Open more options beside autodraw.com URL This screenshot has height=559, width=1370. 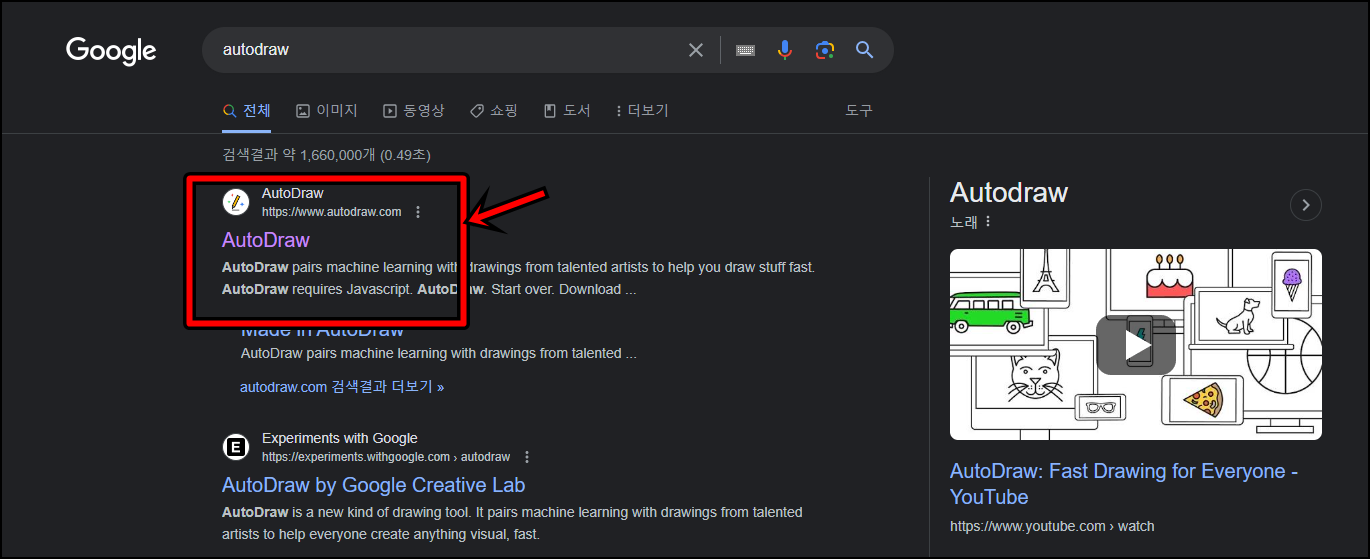(x=418, y=212)
